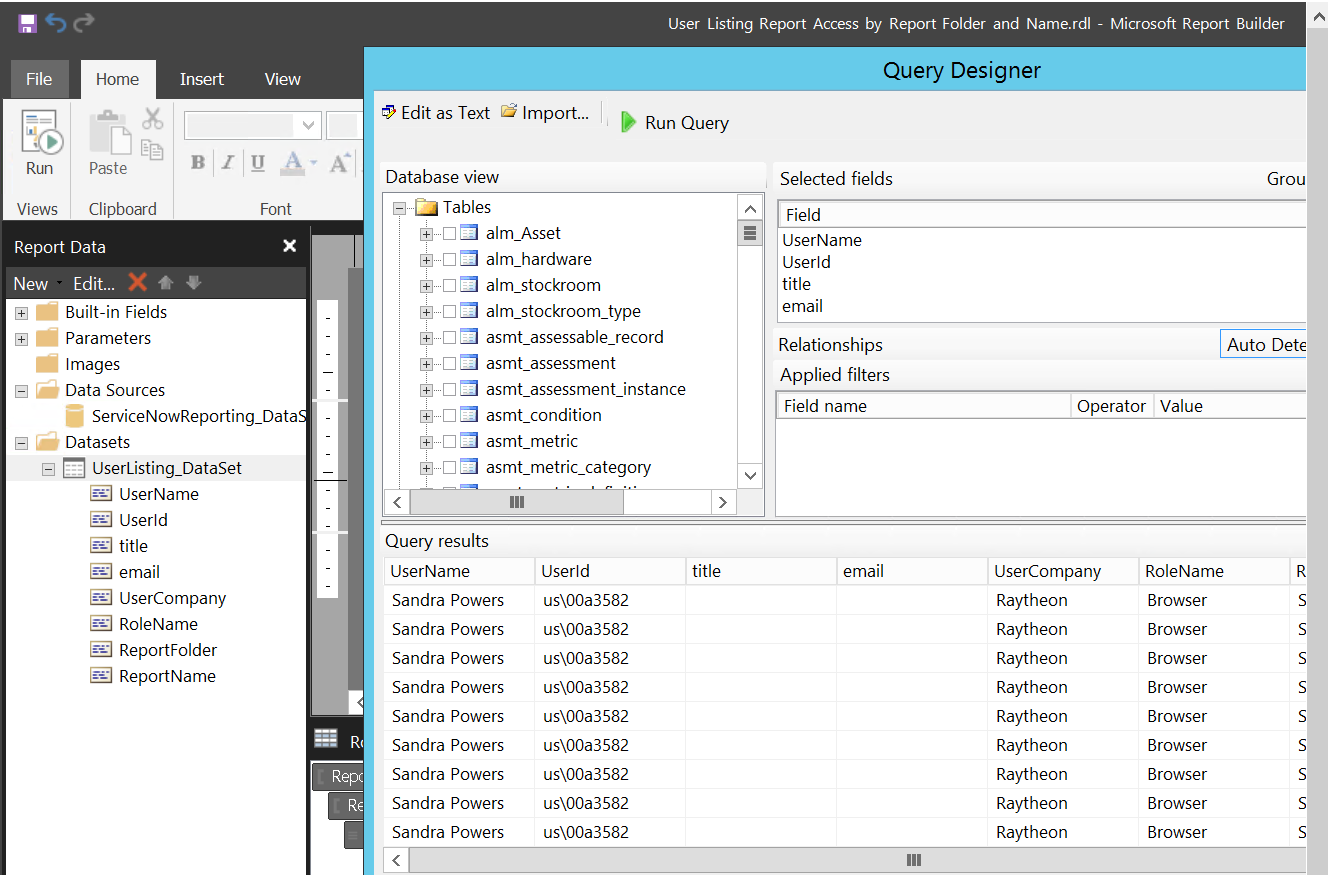1328x875 pixels.
Task: Run the query with the Run Query button
Action: 674,122
